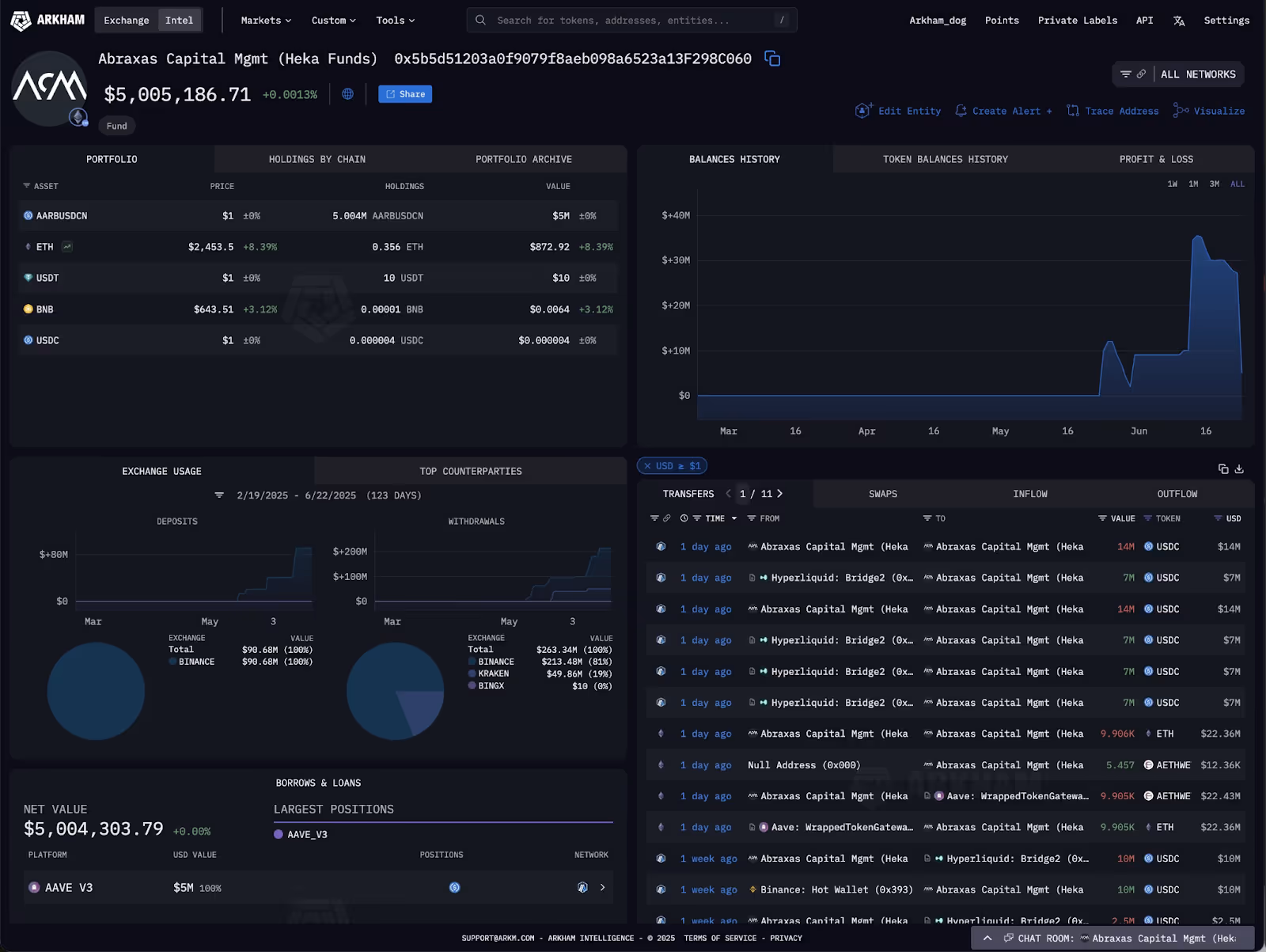Copy the transfers list with the copy icon
Image resolution: width=1266 pixels, height=952 pixels.
1223,468
